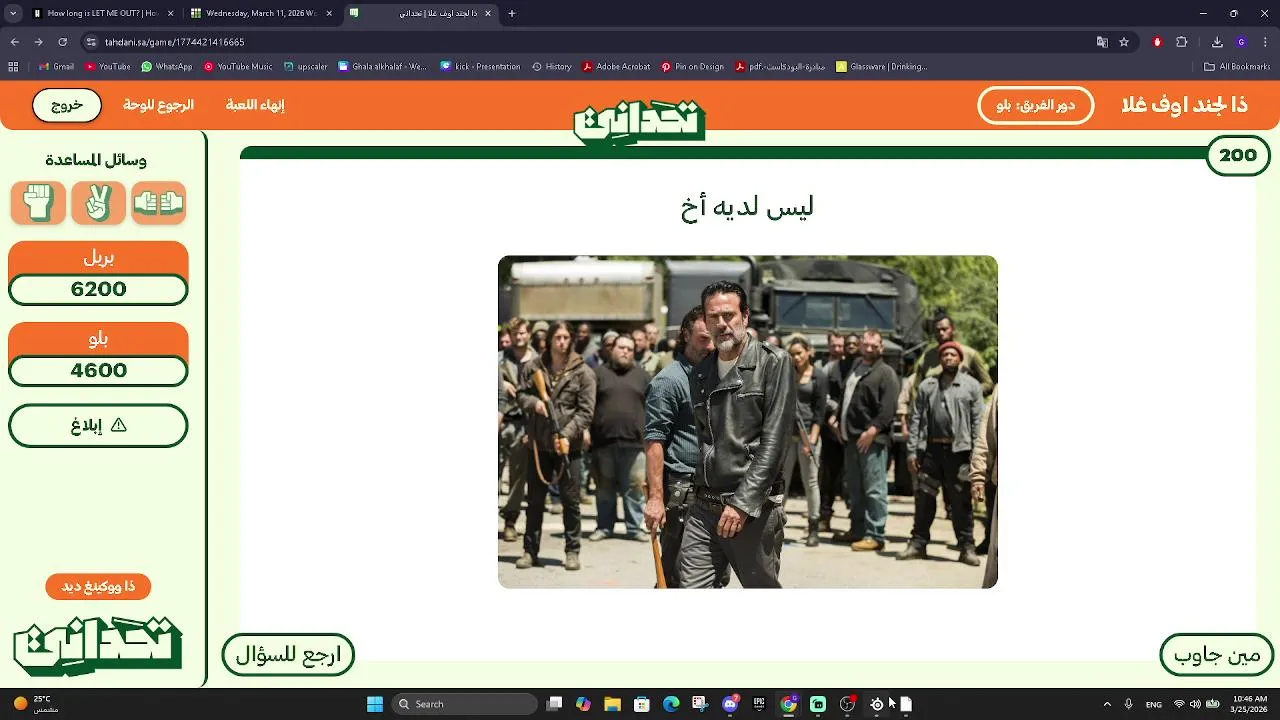Click team بريل score 6200
Screen dimensions: 1280x720
click(x=98, y=290)
